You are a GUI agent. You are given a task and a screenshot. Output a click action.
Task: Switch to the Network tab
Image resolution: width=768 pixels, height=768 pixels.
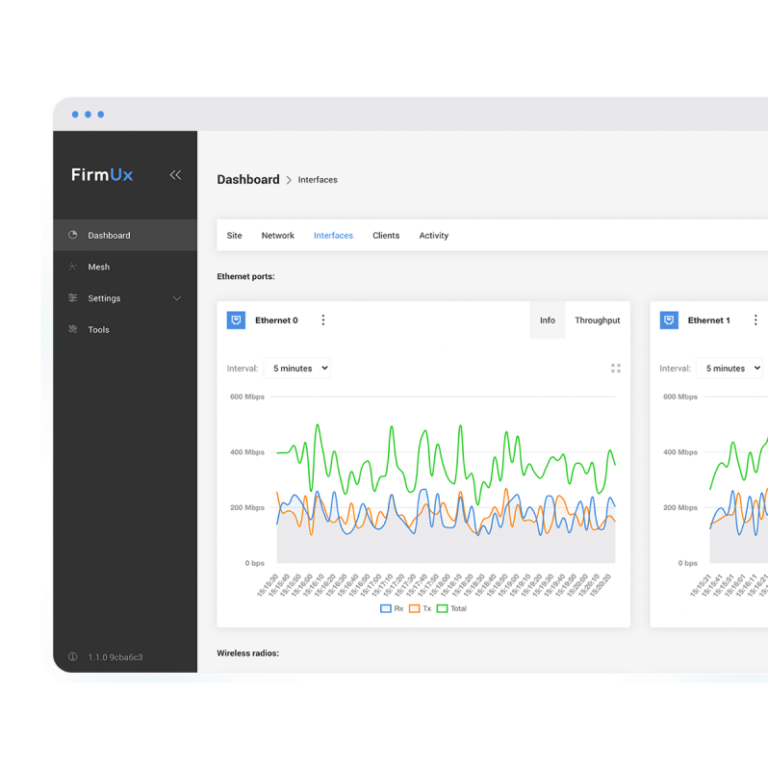278,236
